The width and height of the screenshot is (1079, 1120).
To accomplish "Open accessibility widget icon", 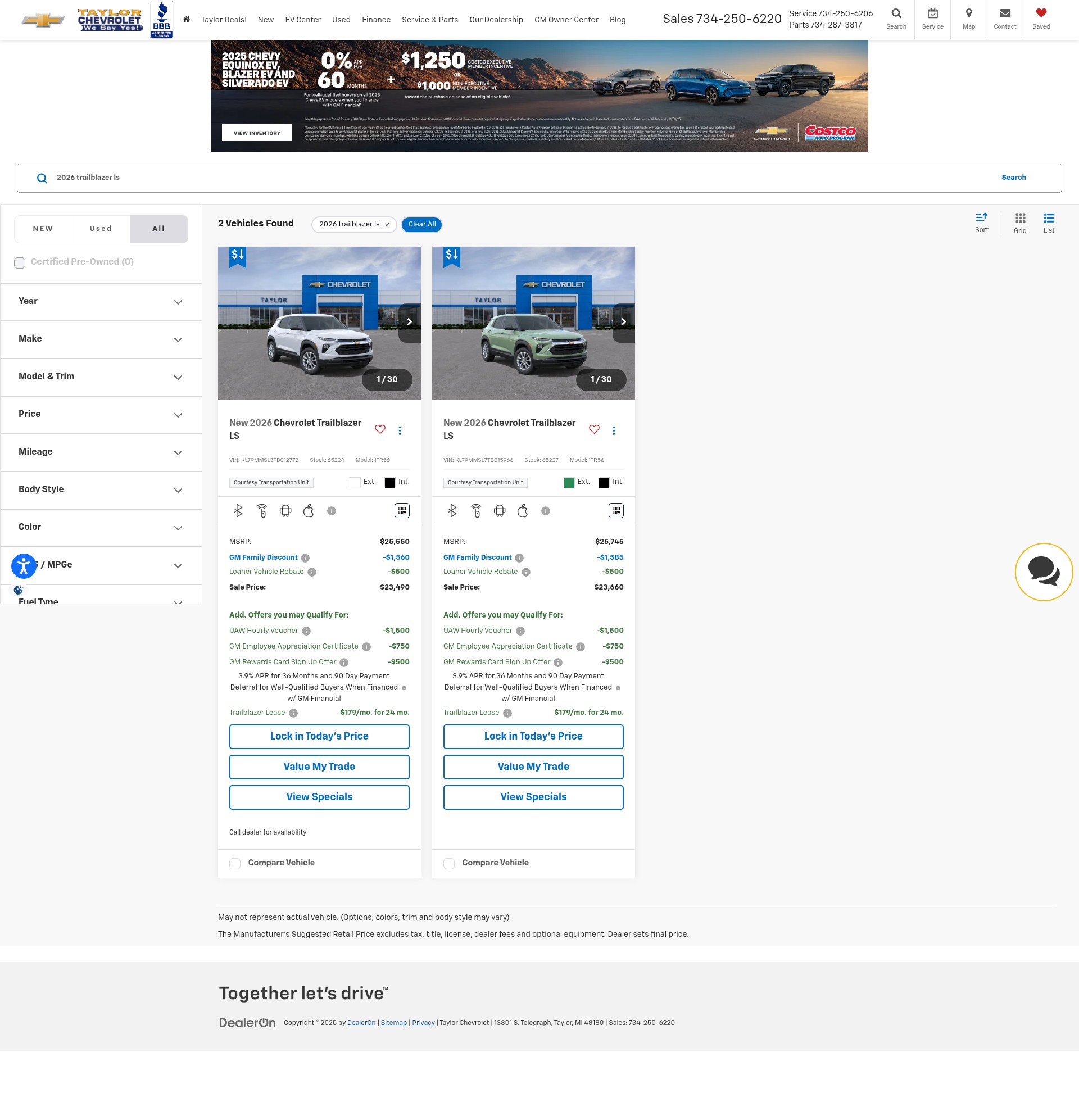I will 24,566.
